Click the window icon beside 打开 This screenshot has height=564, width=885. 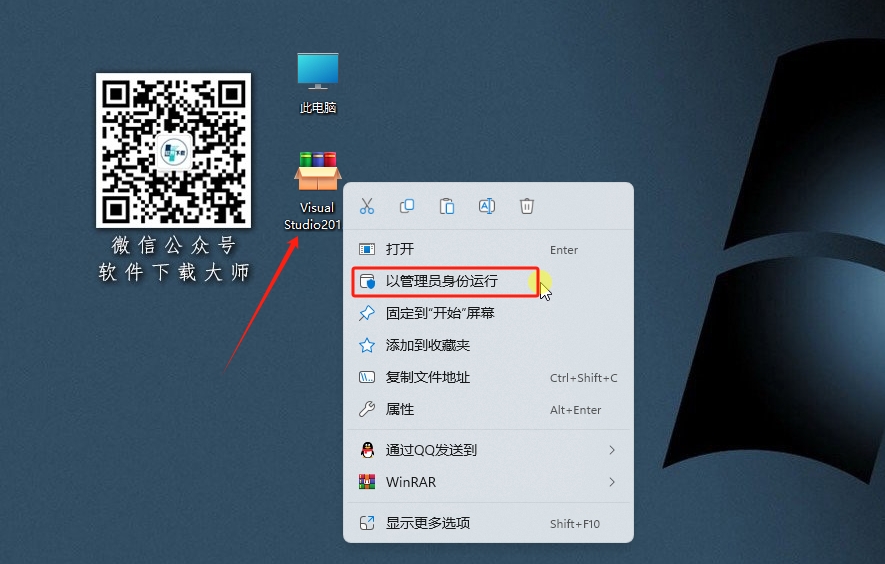(x=367, y=249)
